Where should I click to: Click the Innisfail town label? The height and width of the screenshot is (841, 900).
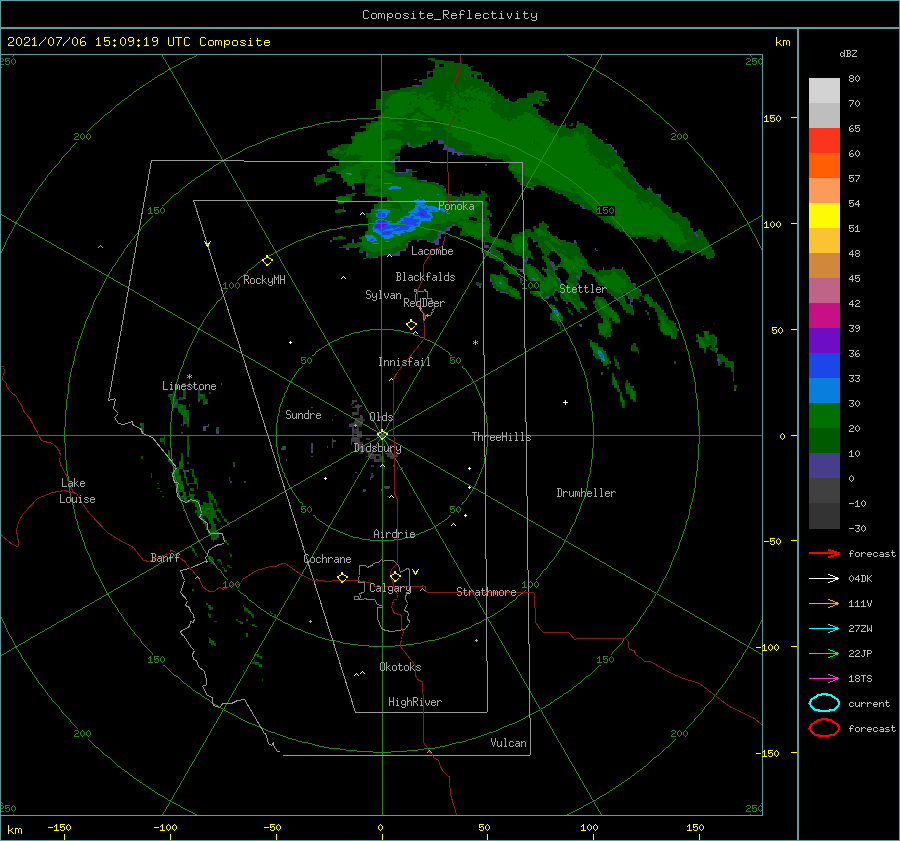[x=404, y=362]
